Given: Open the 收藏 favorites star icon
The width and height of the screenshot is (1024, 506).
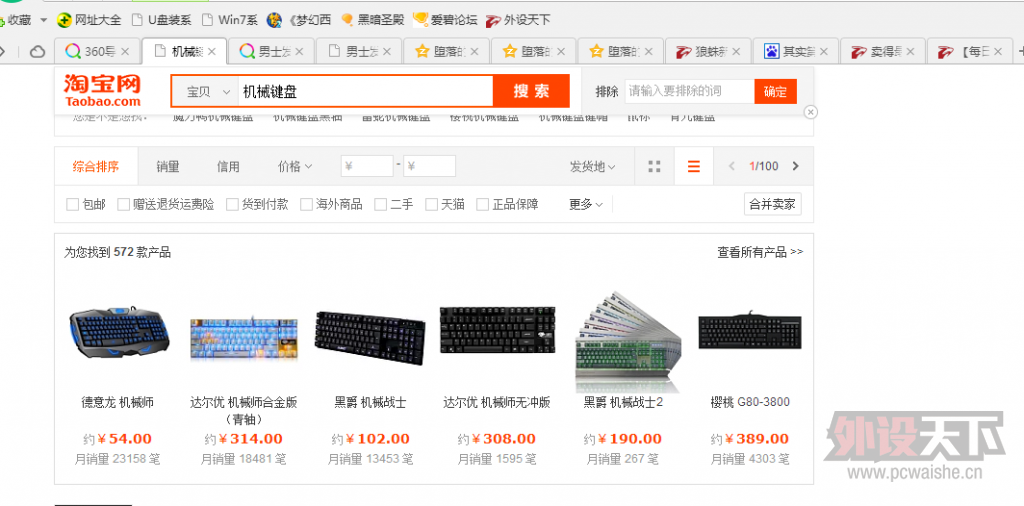Looking at the screenshot, I should tap(3, 20).
